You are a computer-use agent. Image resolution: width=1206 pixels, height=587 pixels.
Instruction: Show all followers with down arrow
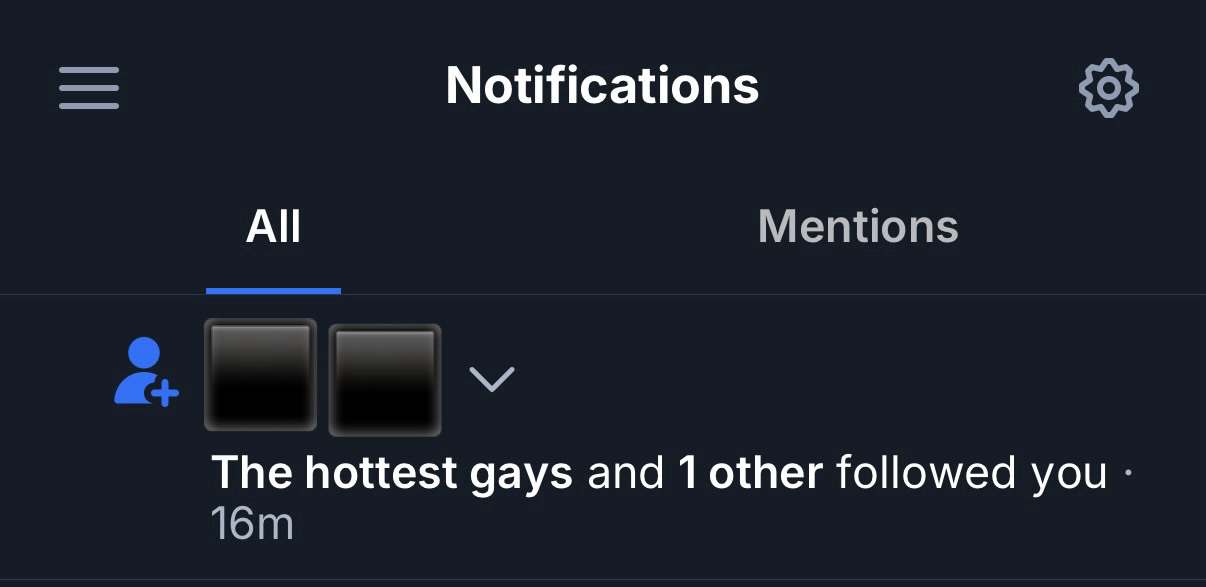coord(491,379)
